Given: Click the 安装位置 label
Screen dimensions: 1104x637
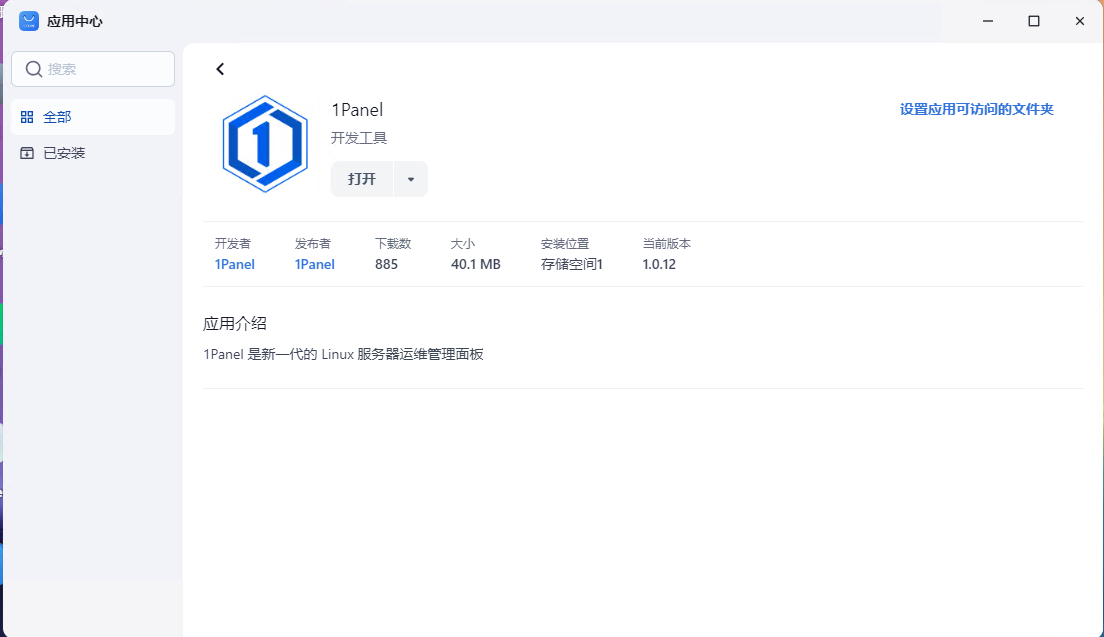Looking at the screenshot, I should tap(565, 244).
